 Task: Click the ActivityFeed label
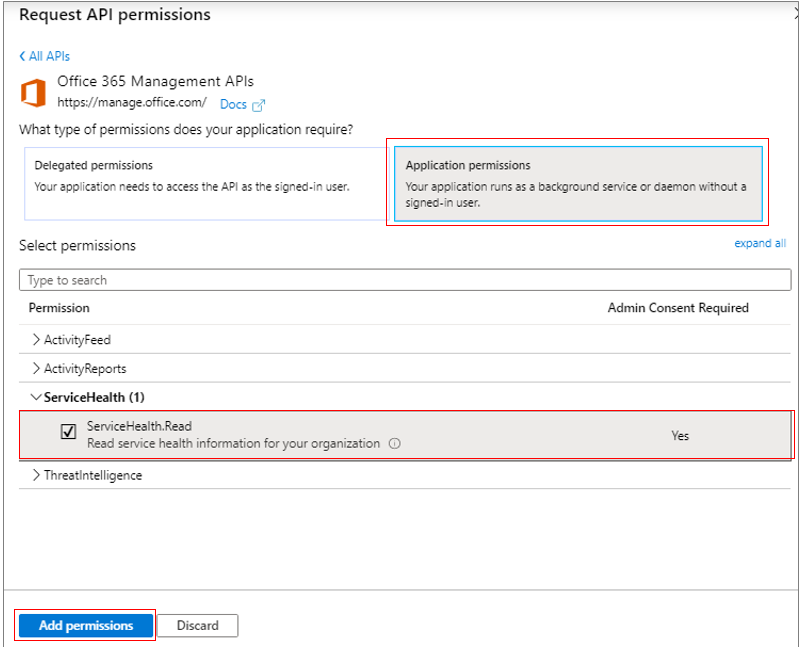point(77,340)
